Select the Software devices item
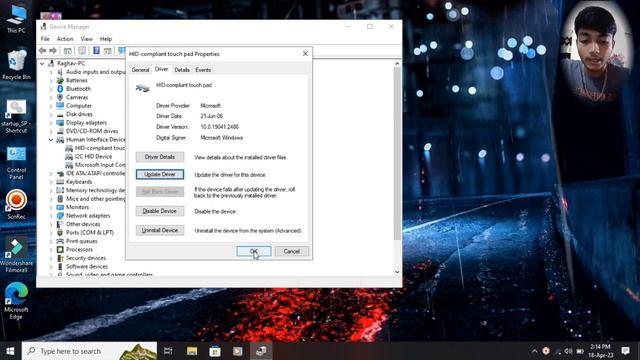Image resolution: width=640 pixels, height=360 pixels. tap(87, 267)
